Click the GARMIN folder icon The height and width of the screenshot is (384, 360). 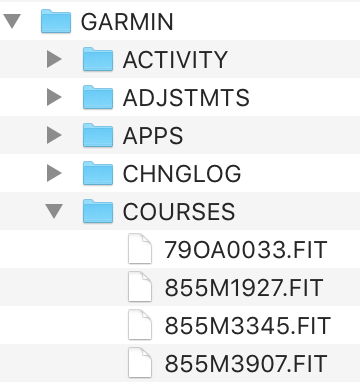(x=56, y=21)
